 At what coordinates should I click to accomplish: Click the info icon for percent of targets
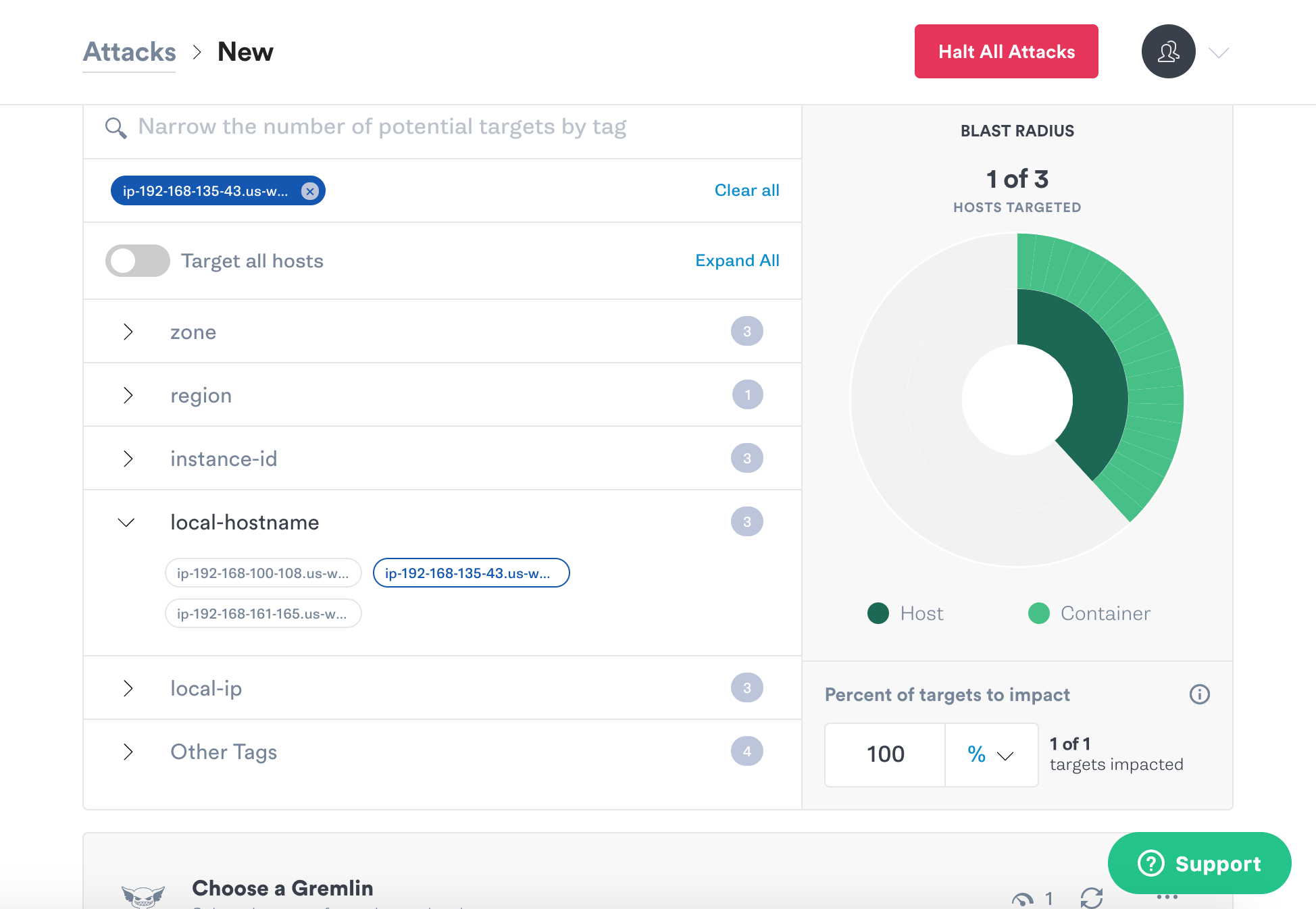click(1200, 694)
